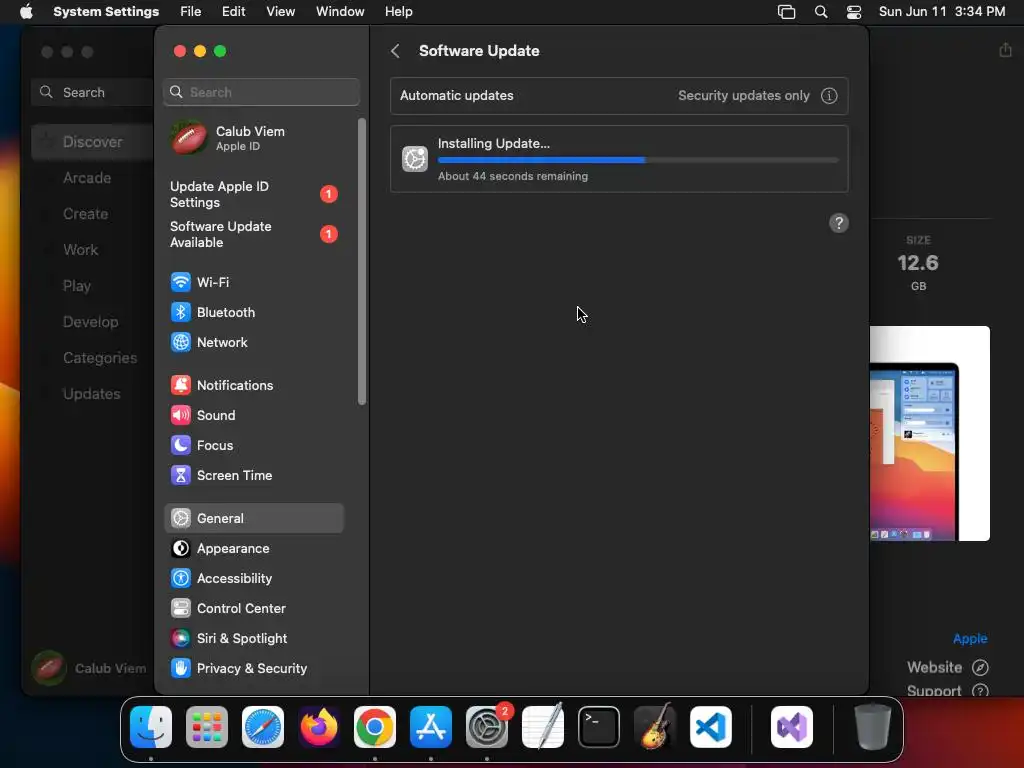This screenshot has height=768, width=1024.
Task: Open Update Apple ID Settings alert
Action: (253, 195)
